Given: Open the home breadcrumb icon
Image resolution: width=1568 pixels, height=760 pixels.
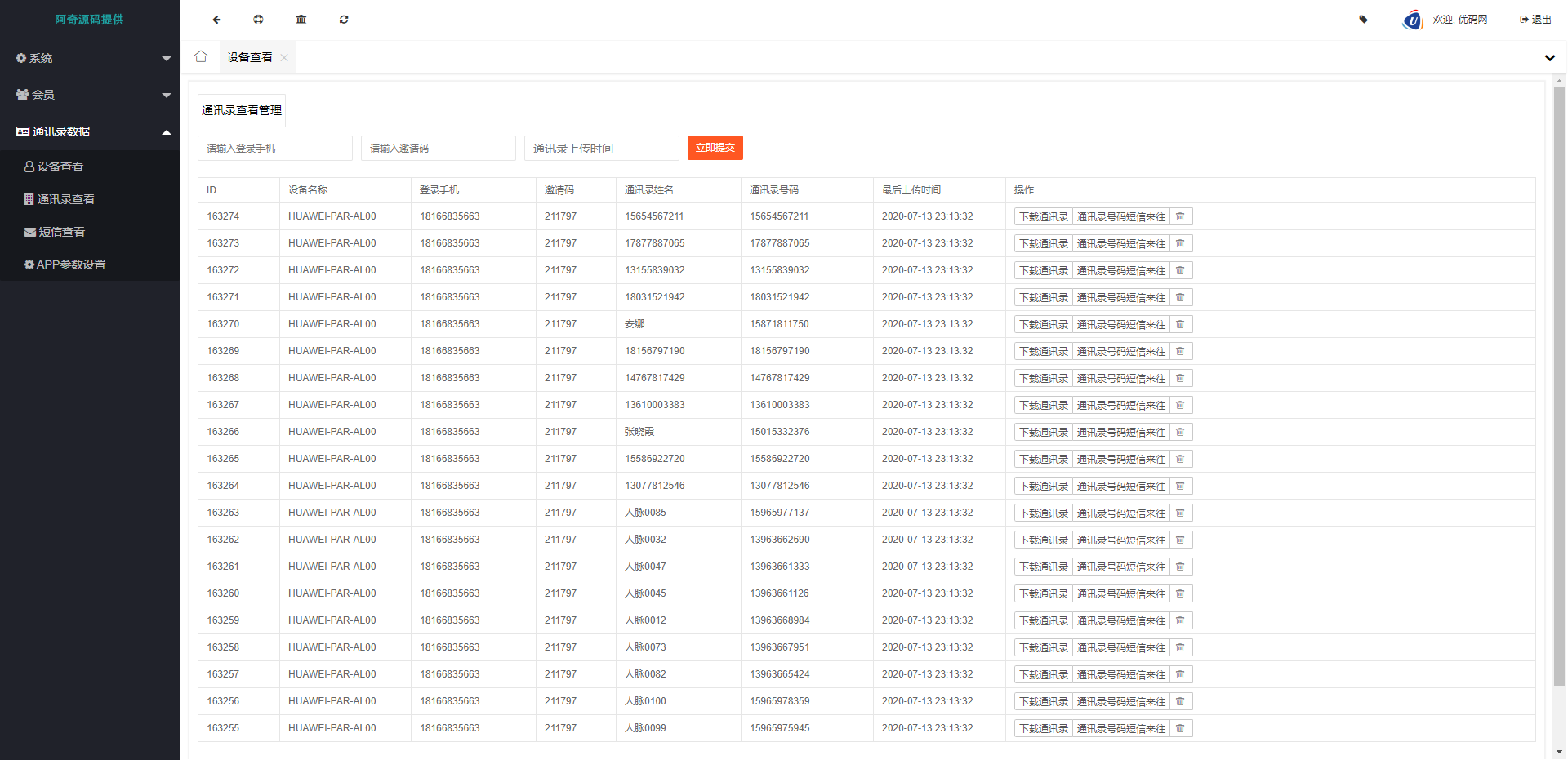Looking at the screenshot, I should [x=200, y=56].
